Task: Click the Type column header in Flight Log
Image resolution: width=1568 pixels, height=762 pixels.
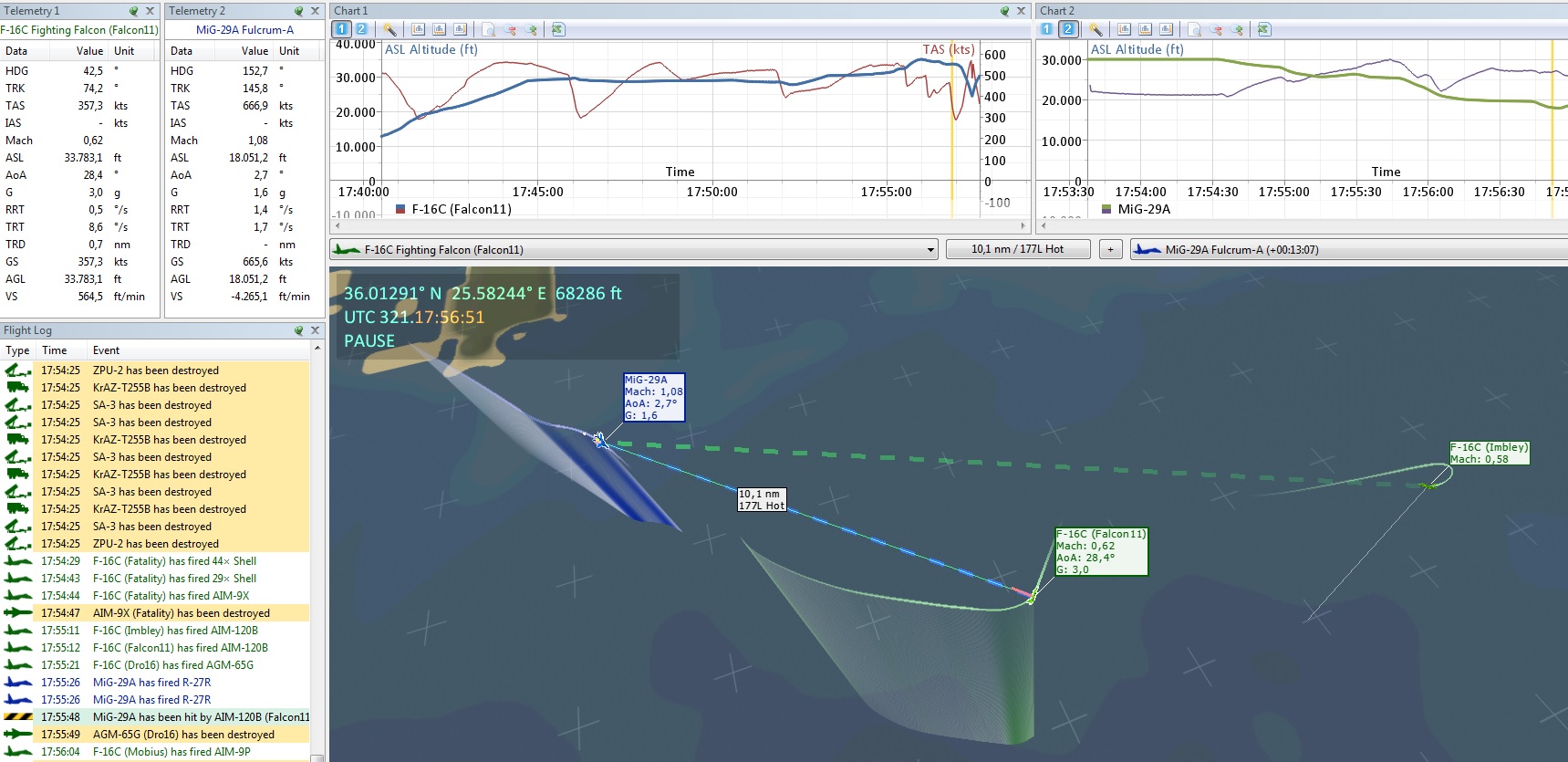Action: point(17,350)
